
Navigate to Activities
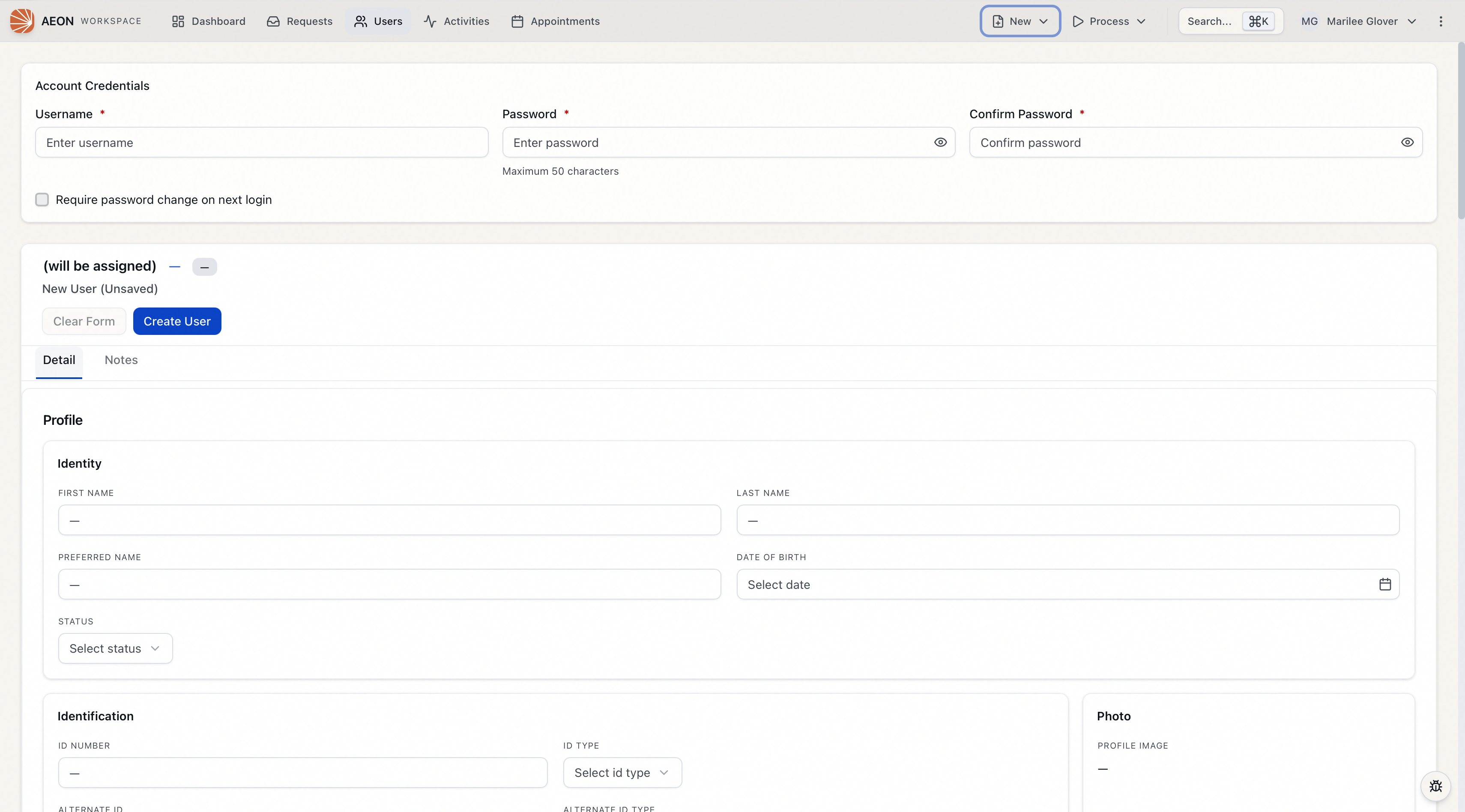pos(456,21)
